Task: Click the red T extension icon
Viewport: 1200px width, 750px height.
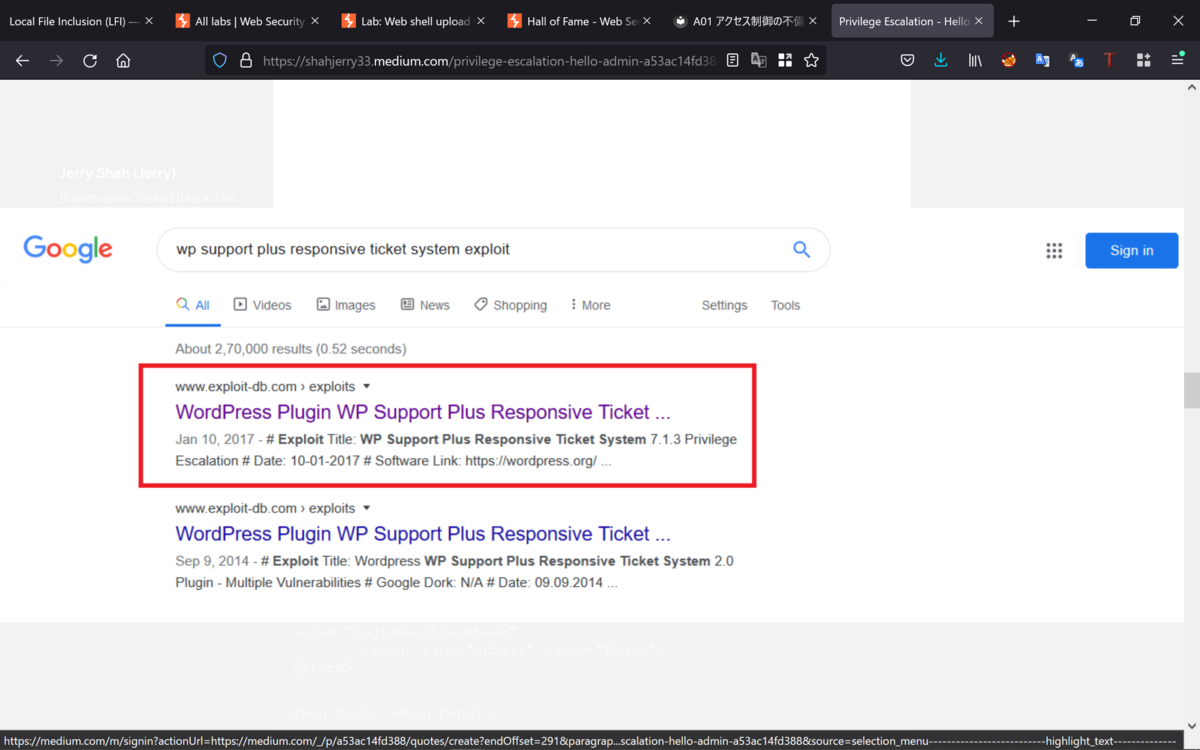Action: pos(1109,61)
